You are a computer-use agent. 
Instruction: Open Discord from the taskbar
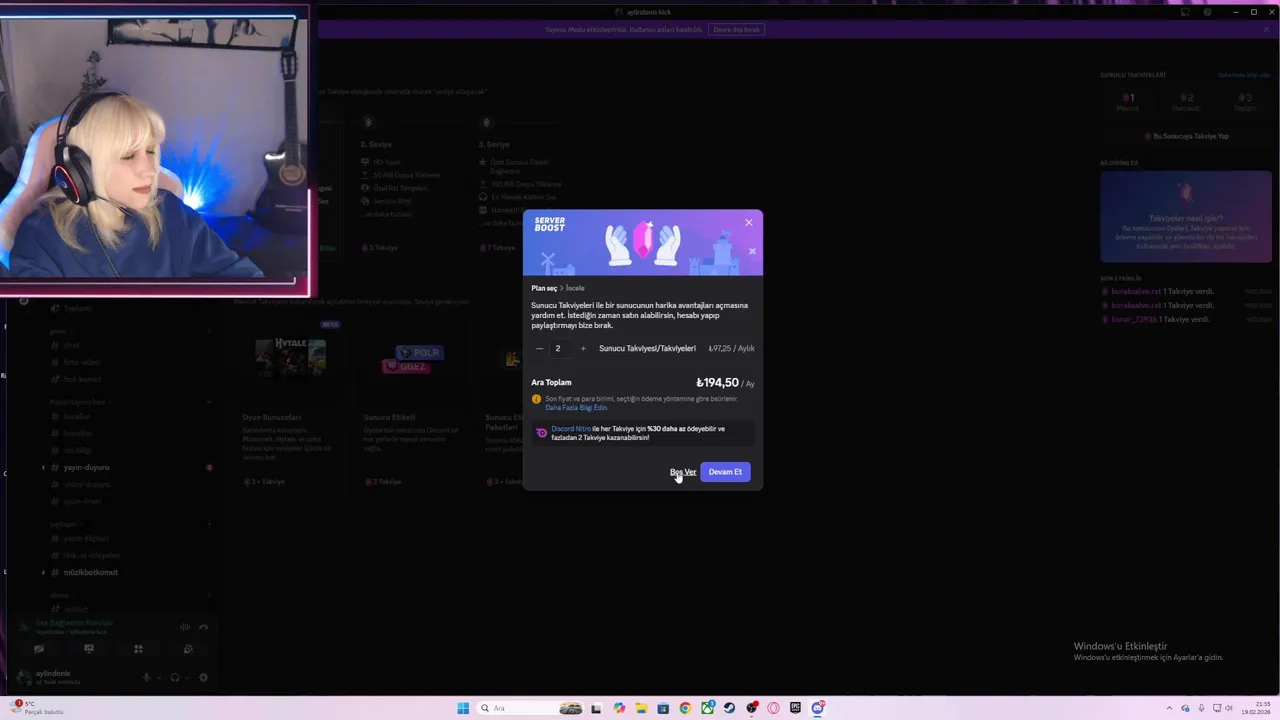click(x=818, y=708)
